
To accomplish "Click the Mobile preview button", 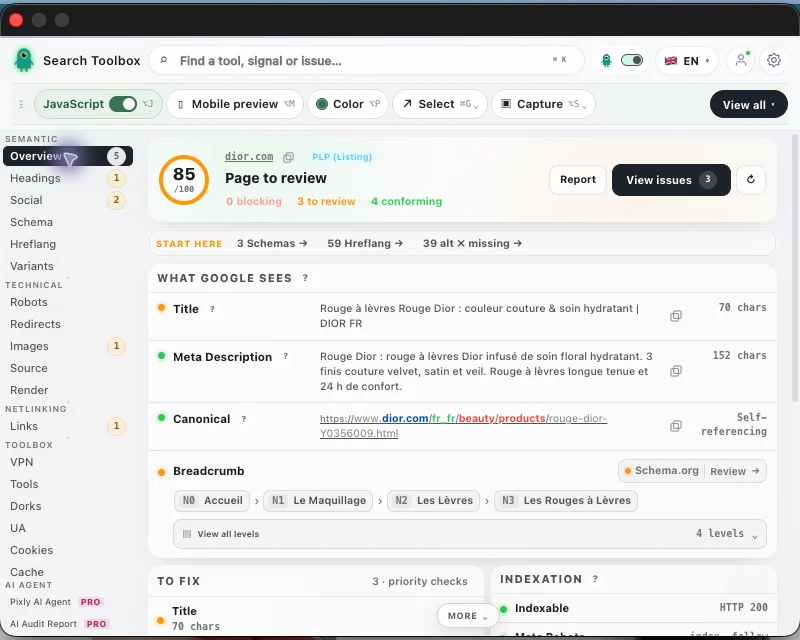I will click(235, 104).
